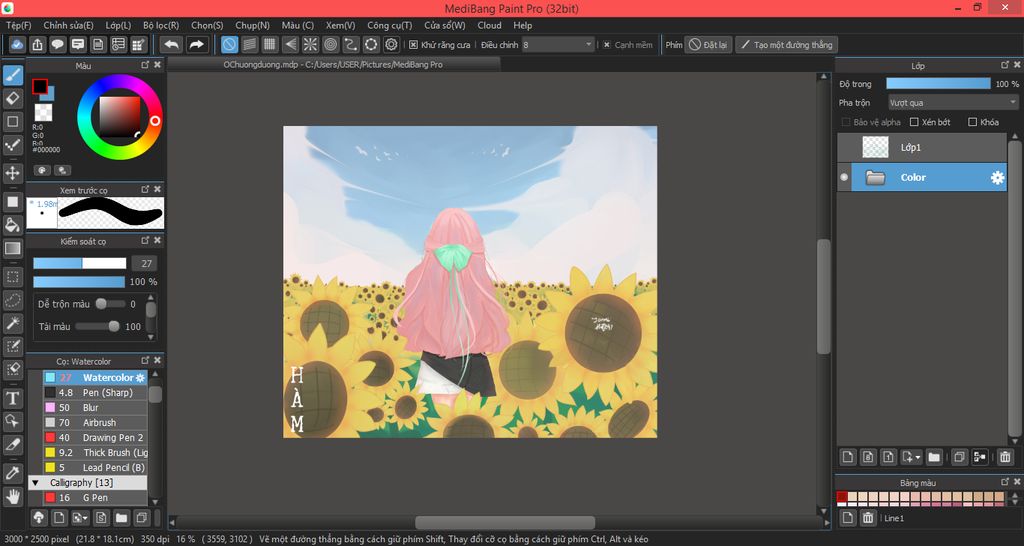The width and height of the screenshot is (1024, 546).
Task: Add a new layer folder
Action: [x=934, y=457]
